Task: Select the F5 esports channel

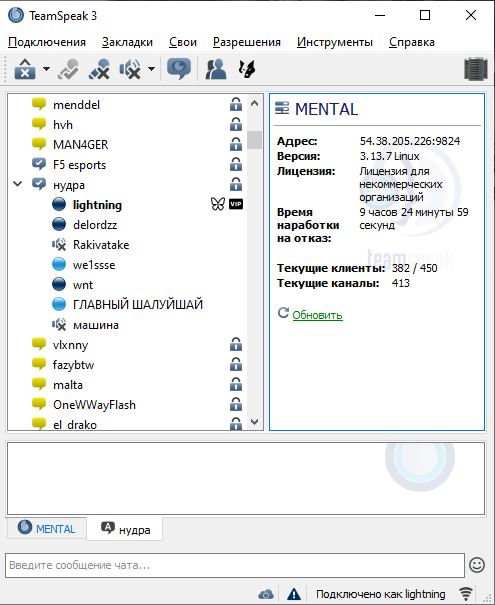Action: coord(79,165)
